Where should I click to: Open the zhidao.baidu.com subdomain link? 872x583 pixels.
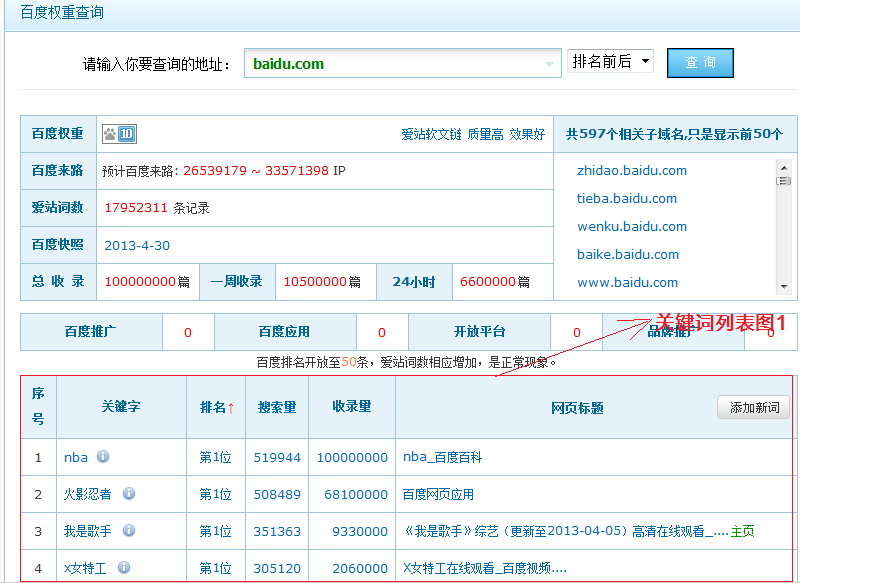coord(632,171)
